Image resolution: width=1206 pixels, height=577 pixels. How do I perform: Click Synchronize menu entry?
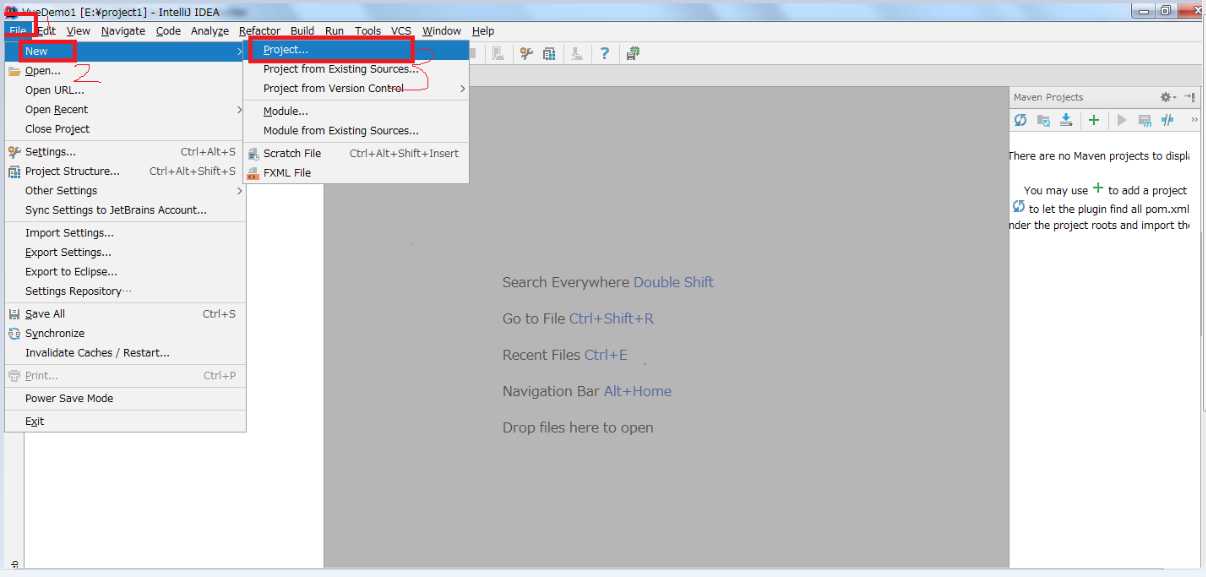[125, 333]
